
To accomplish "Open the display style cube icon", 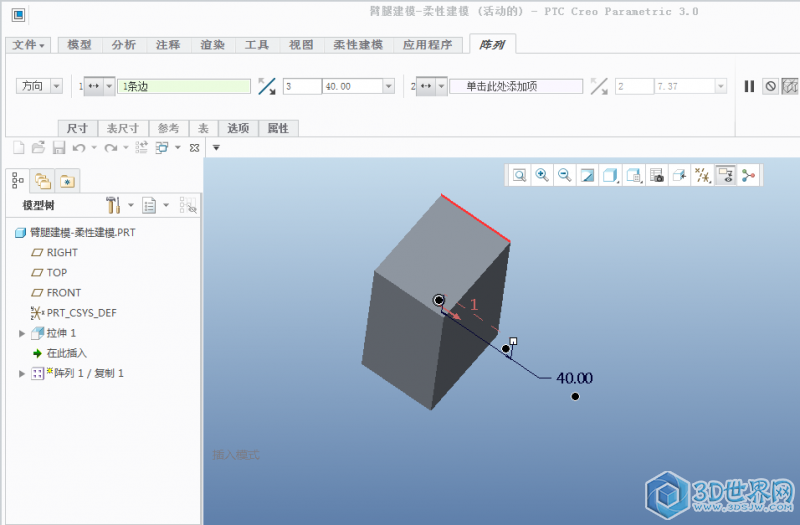I will point(610,176).
